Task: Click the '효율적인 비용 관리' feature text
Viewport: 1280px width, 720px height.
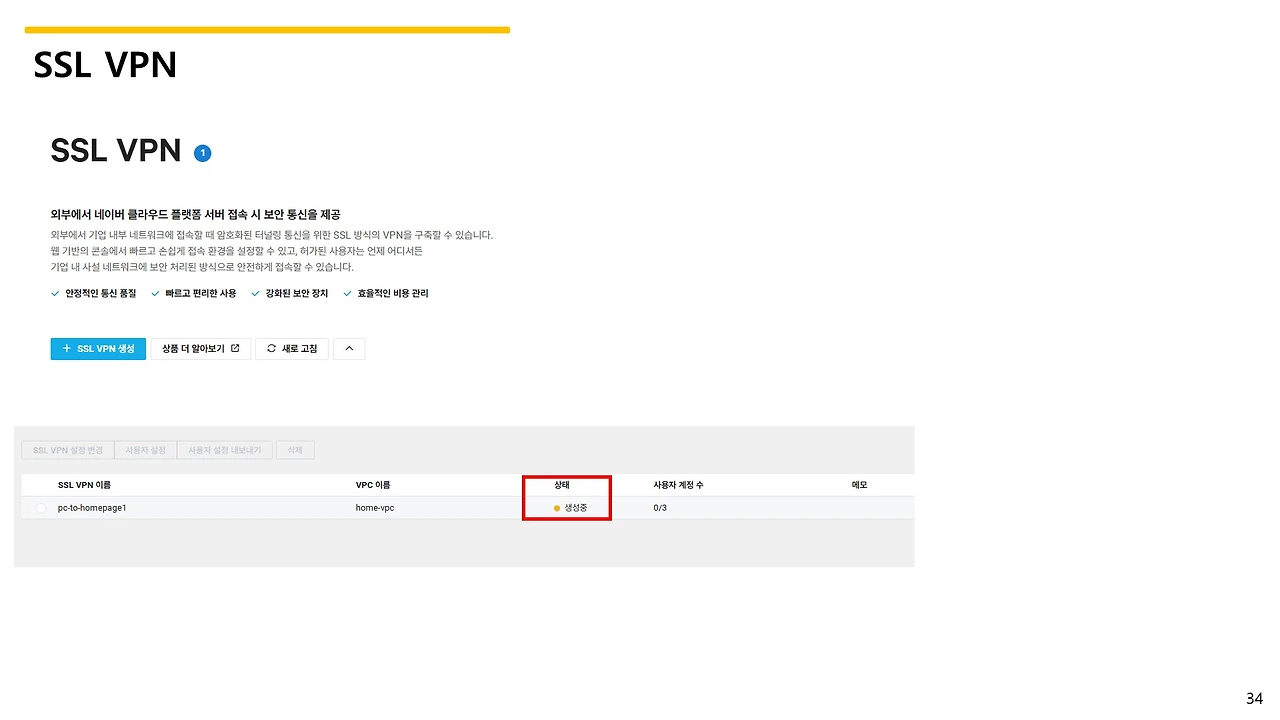Action: 393,294
